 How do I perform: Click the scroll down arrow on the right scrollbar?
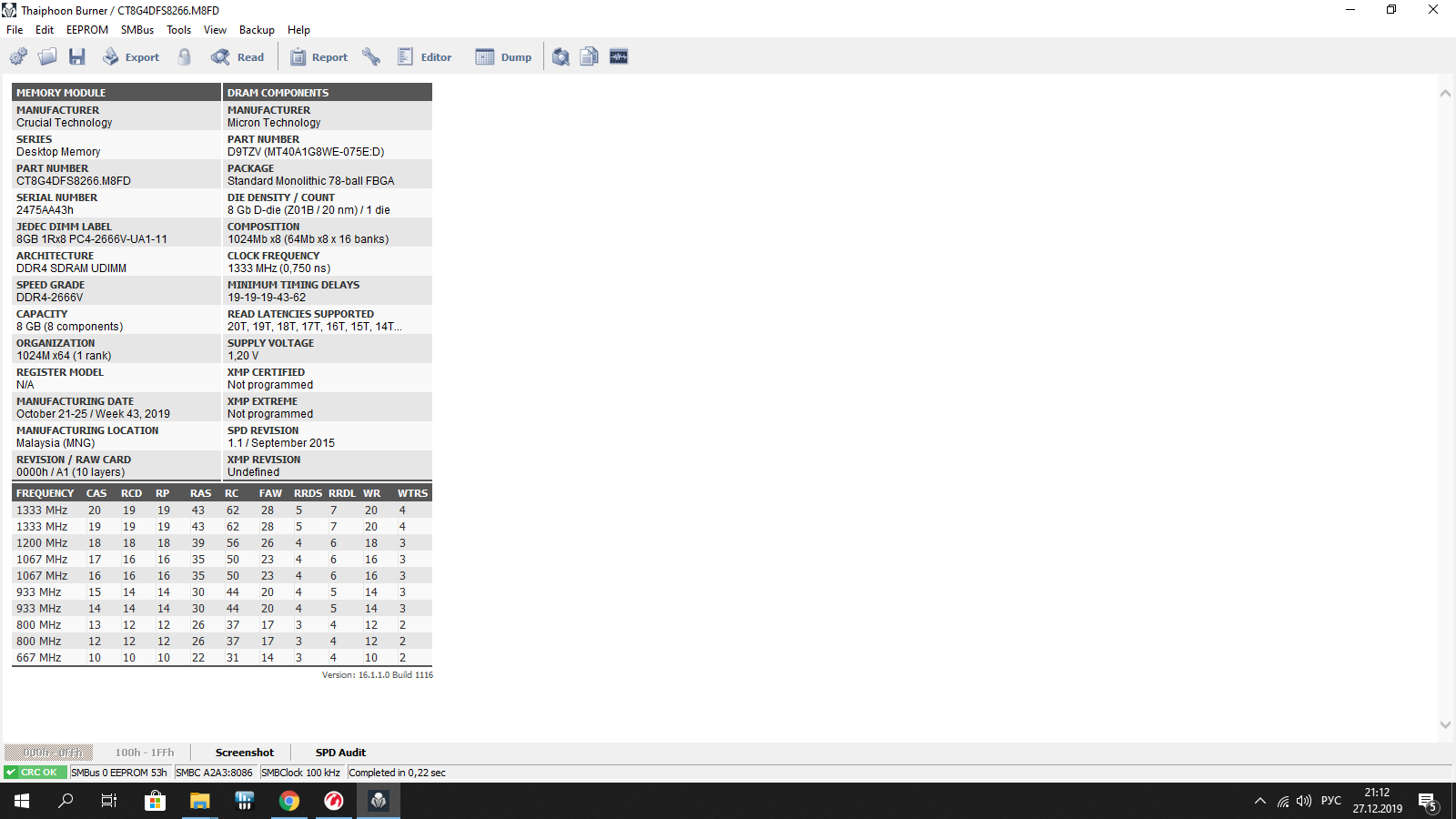1445,725
